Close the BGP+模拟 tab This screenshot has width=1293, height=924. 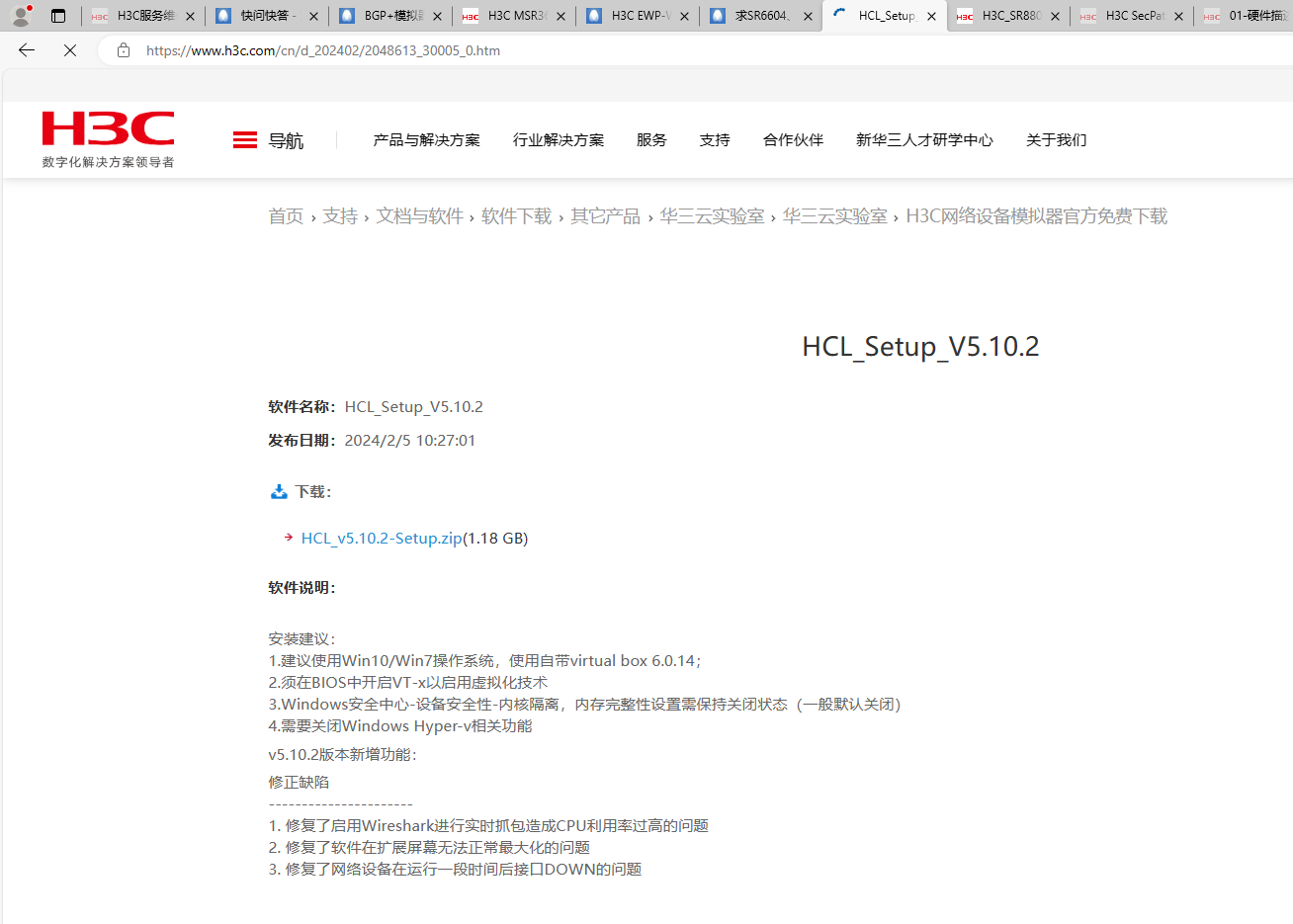click(437, 16)
